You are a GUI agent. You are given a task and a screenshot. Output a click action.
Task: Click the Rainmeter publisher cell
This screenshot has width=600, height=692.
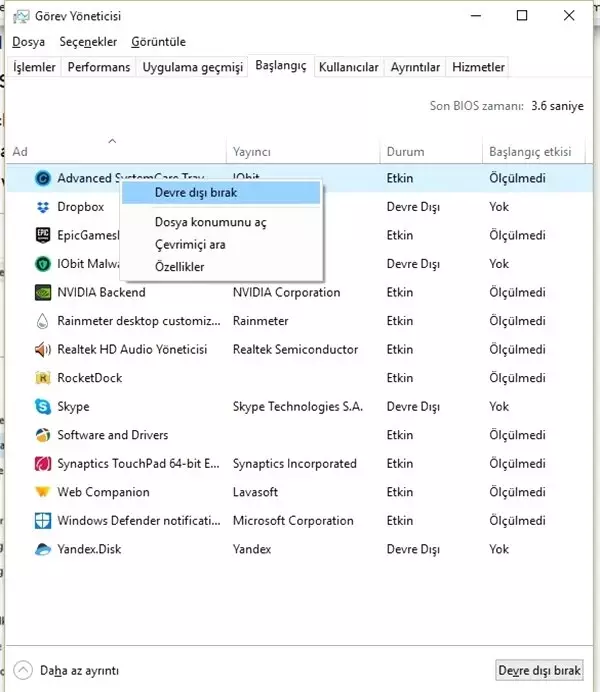261,321
